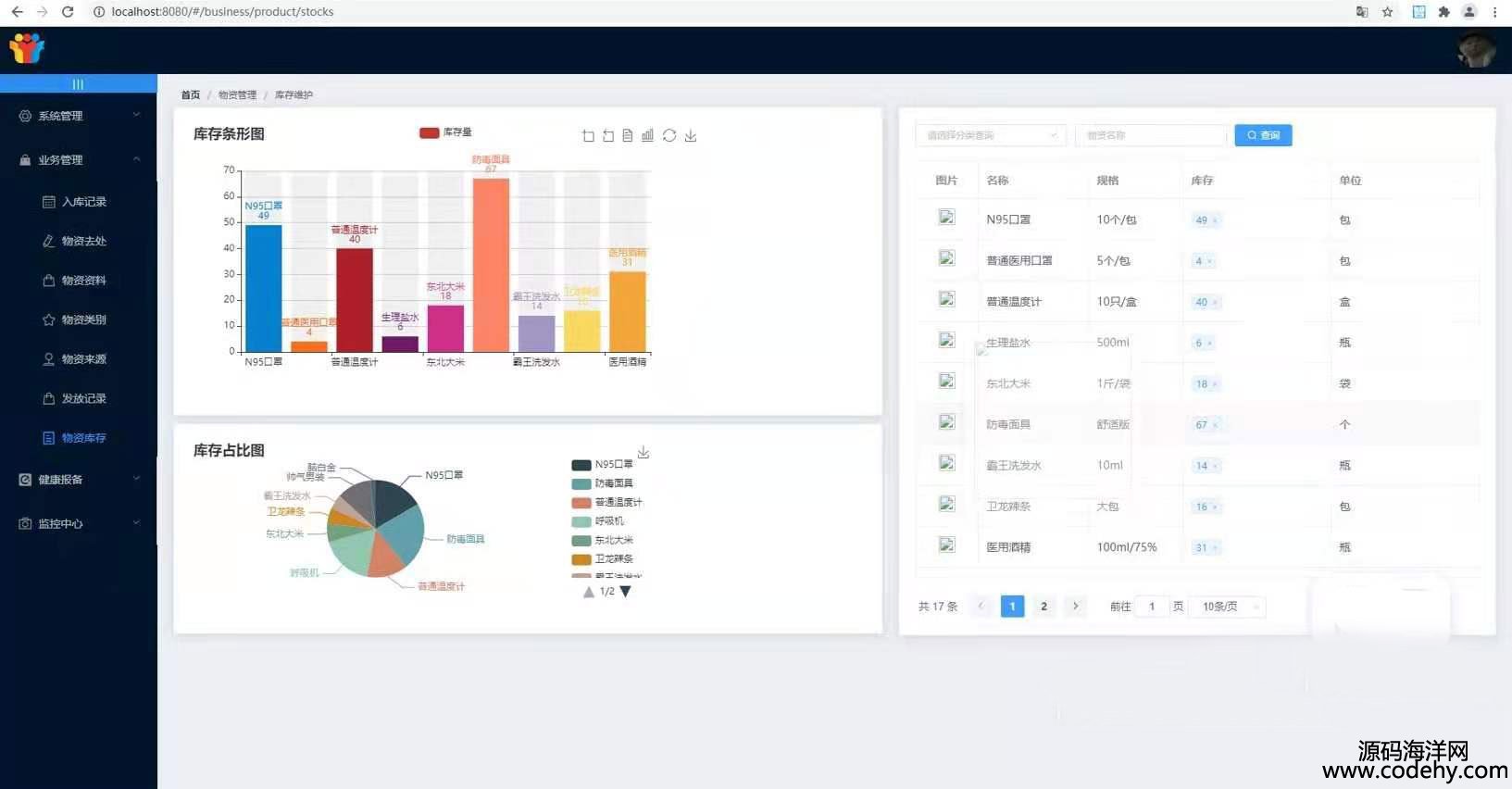Collapse 业务管理 sidebar menu
Image resolution: width=1512 pixels, height=789 pixels.
pyautogui.click(x=79, y=159)
